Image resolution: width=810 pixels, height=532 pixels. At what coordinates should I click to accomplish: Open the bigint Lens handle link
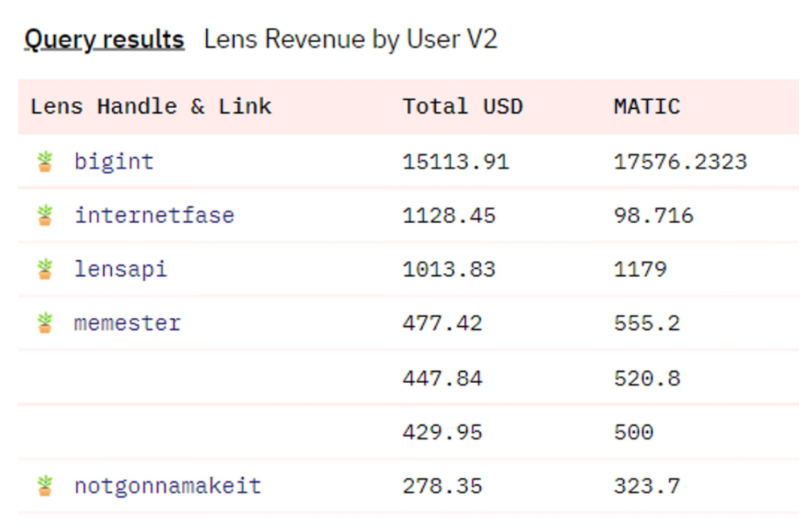pos(114,162)
